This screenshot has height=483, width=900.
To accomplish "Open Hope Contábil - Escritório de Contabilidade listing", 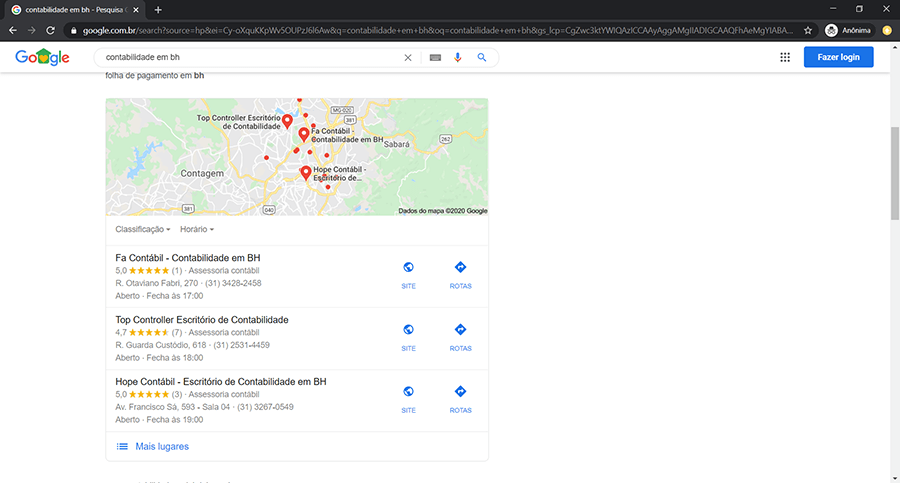I will [x=220, y=382].
